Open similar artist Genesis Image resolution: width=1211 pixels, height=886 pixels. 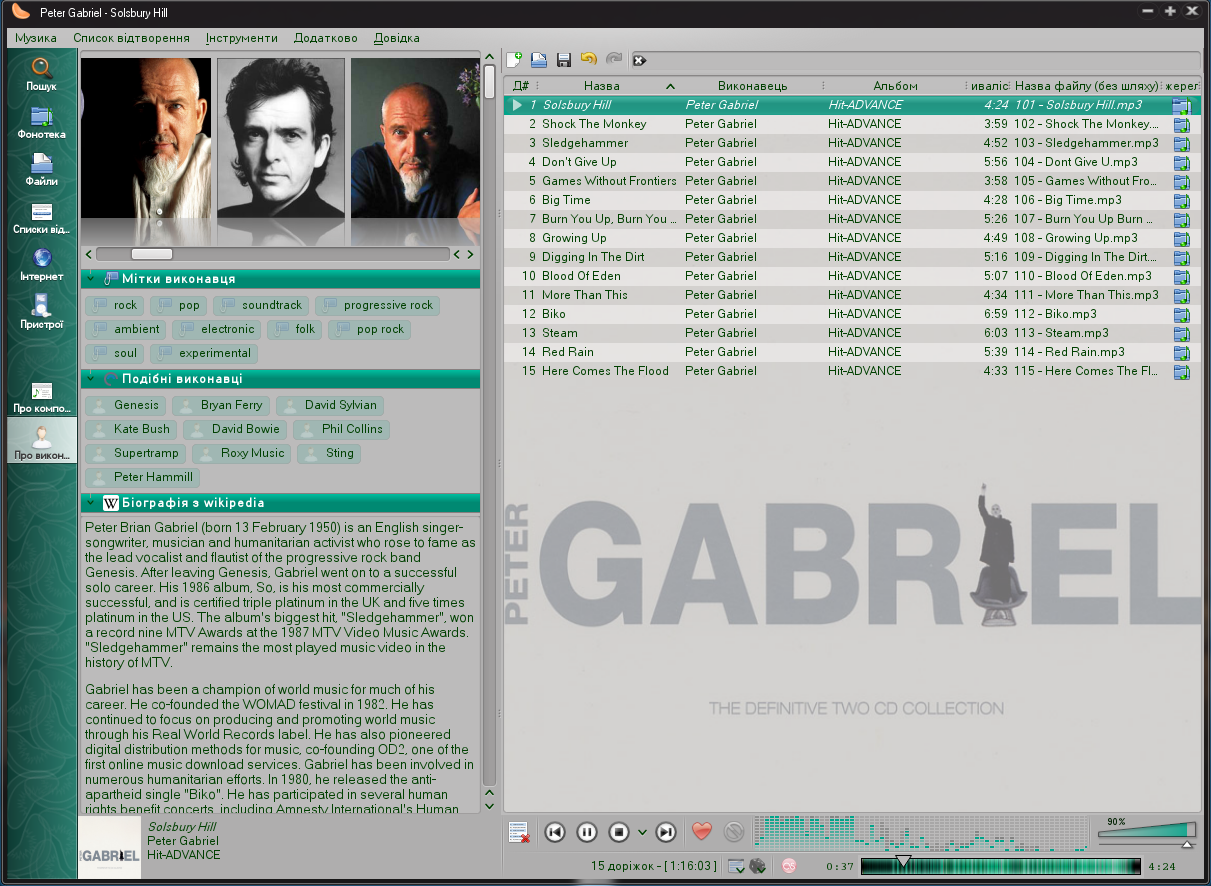126,405
